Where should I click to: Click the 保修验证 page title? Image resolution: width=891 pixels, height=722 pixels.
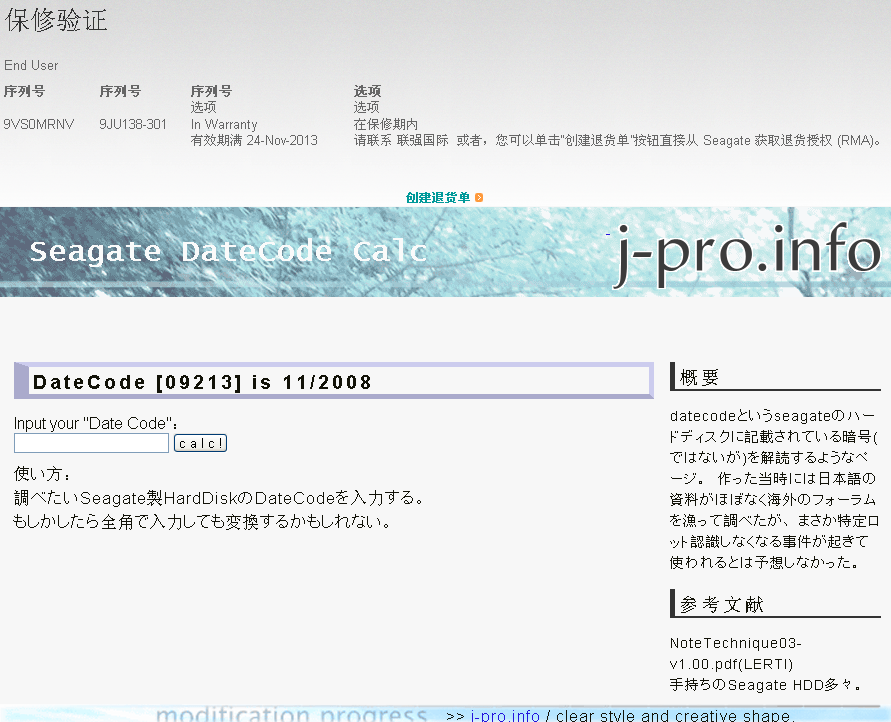pyautogui.click(x=56, y=20)
